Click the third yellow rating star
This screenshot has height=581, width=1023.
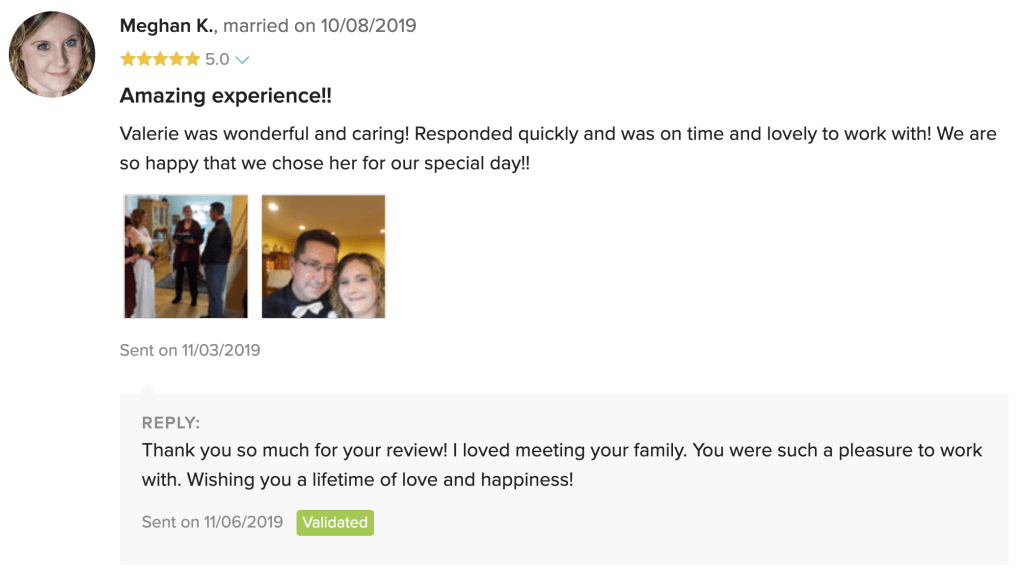160,60
